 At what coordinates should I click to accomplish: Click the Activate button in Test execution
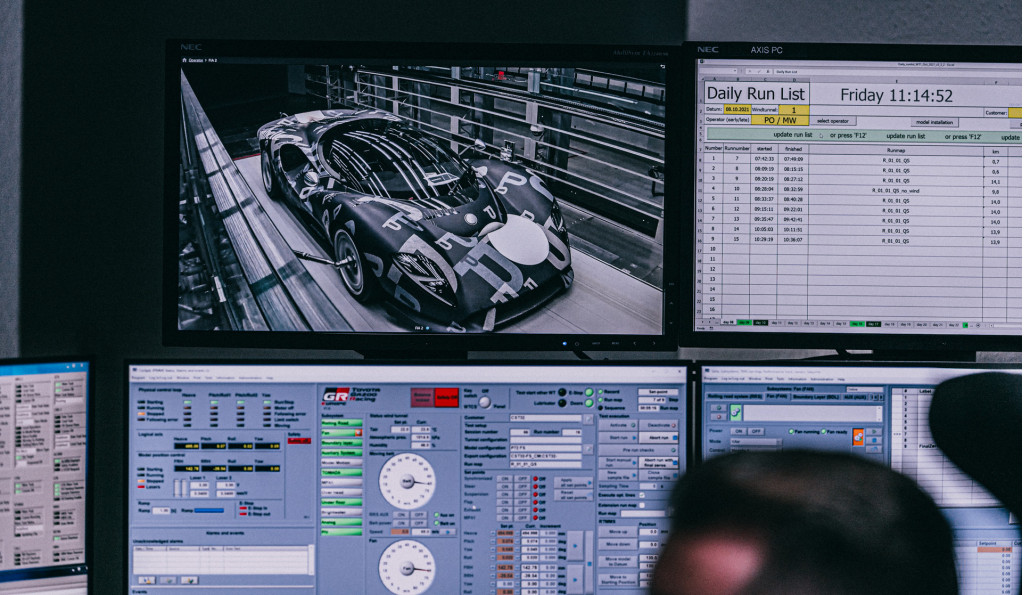point(618,425)
